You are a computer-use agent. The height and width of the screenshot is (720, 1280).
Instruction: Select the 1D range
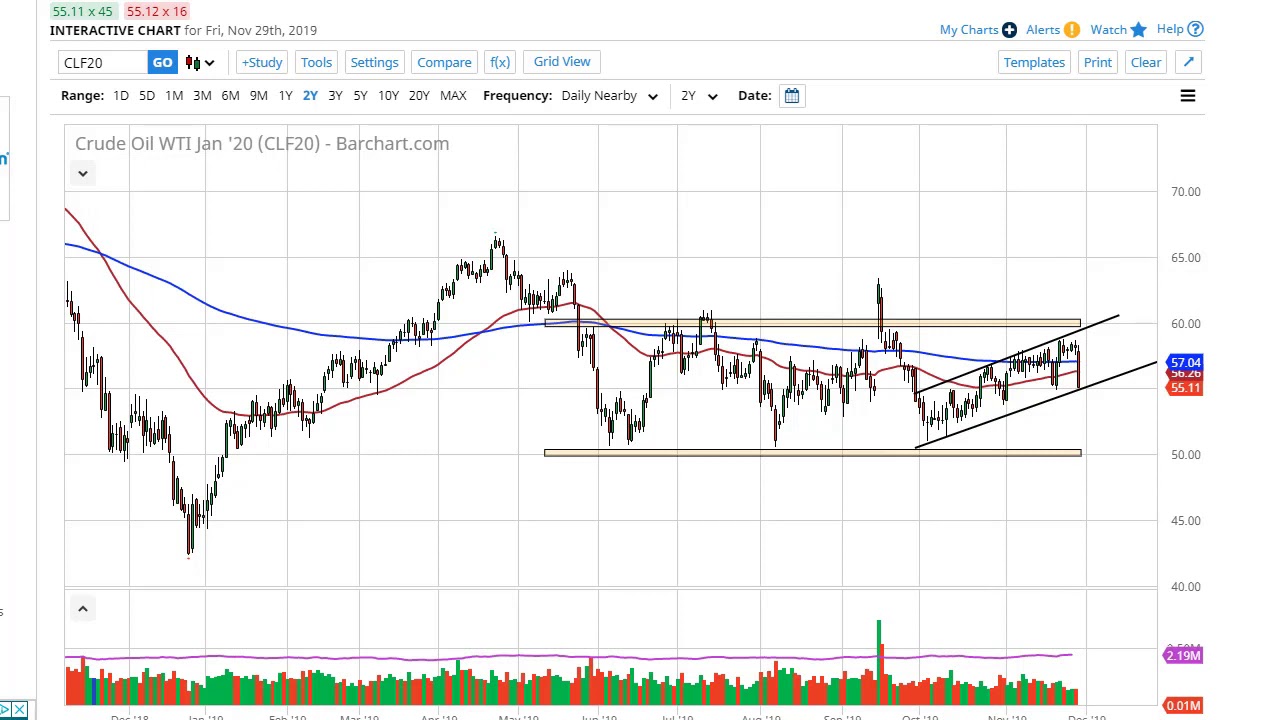[x=121, y=96]
